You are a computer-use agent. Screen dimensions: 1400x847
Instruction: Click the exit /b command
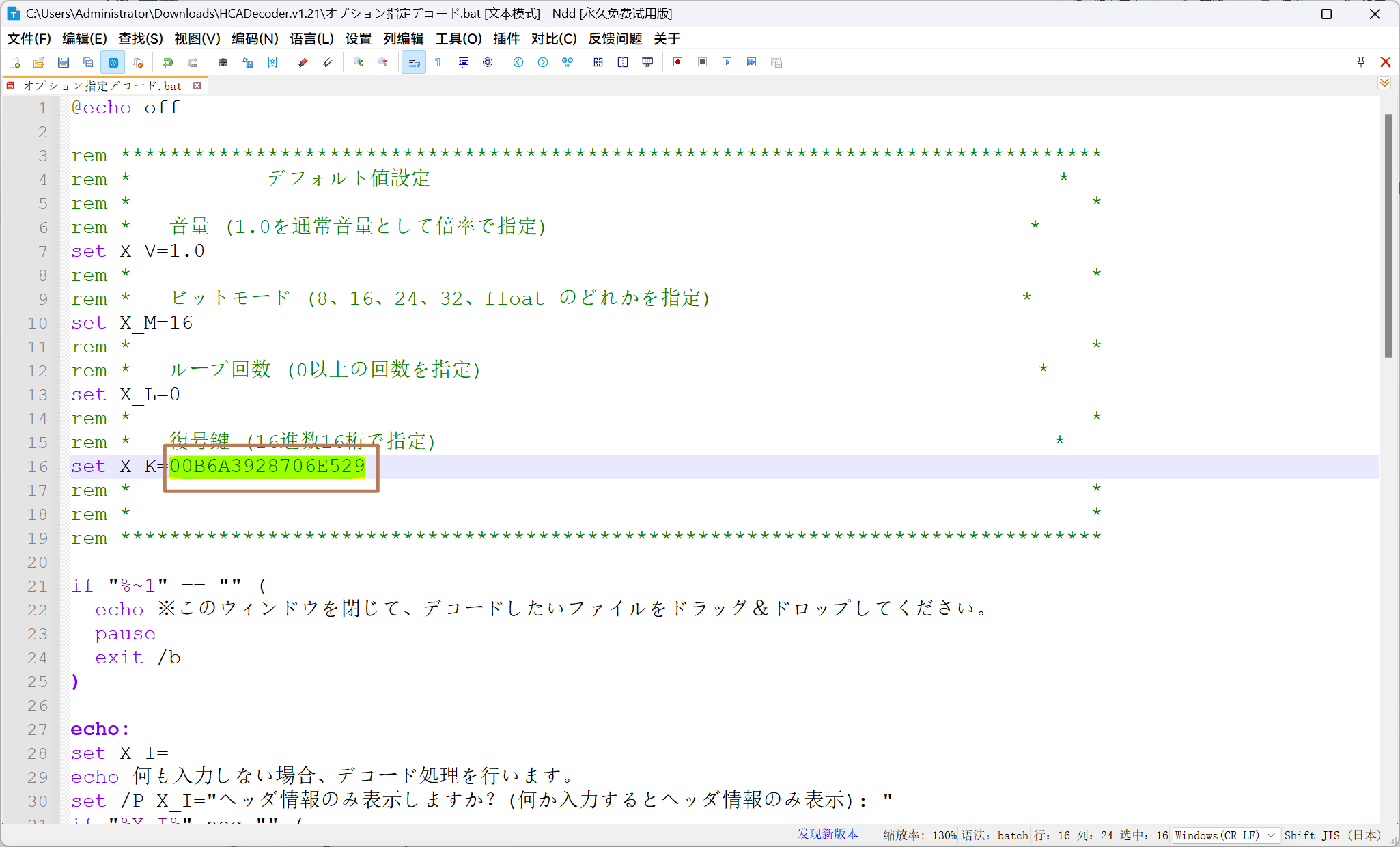[x=138, y=658]
